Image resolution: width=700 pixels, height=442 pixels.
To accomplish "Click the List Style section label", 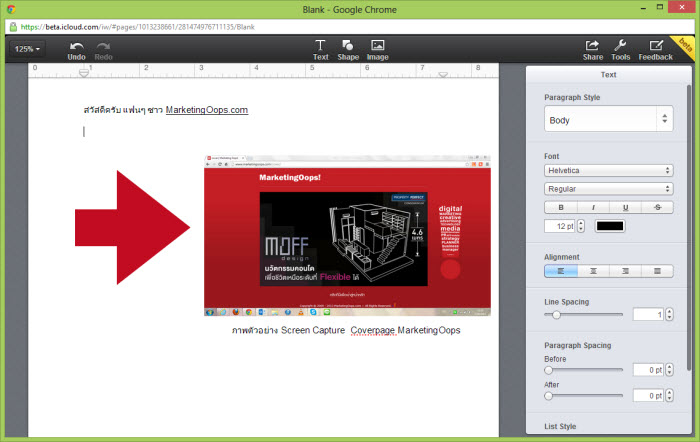I will pyautogui.click(x=560, y=426).
